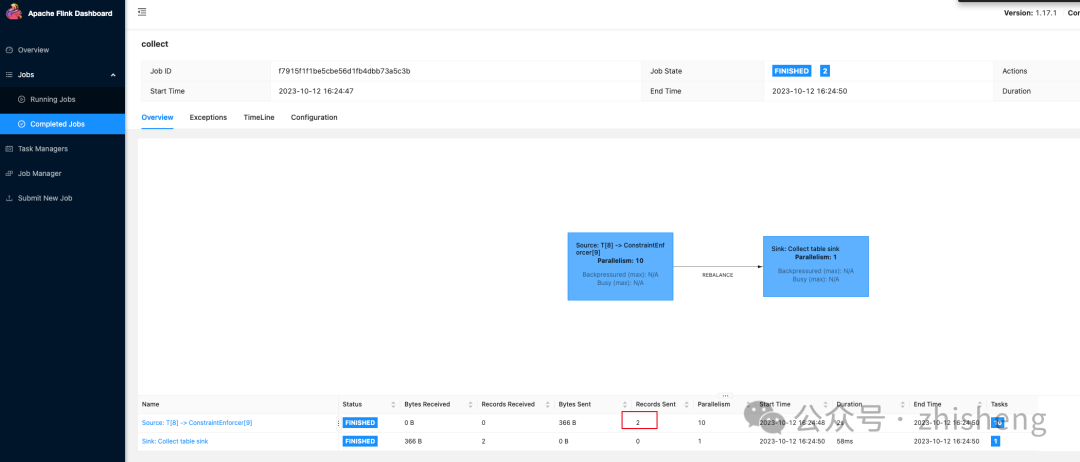The image size is (1080, 462).
Task: Sort table by Records Sent
Action: tap(689, 404)
